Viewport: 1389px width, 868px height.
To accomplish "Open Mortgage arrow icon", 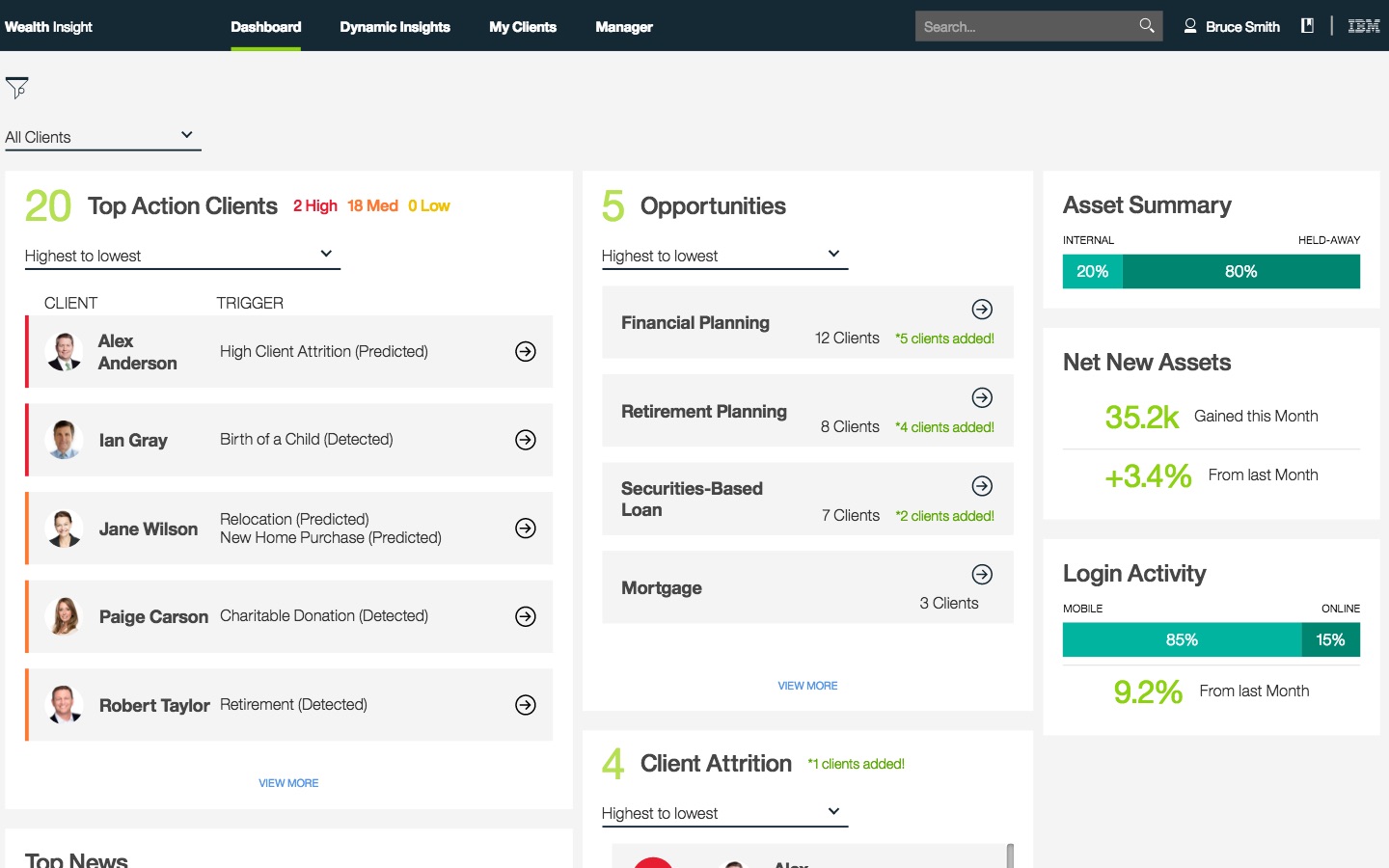I will click(982, 575).
